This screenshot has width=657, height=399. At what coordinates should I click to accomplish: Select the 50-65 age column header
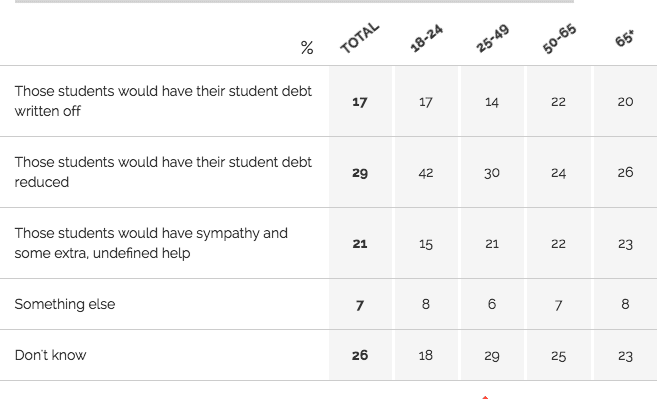(x=559, y=38)
